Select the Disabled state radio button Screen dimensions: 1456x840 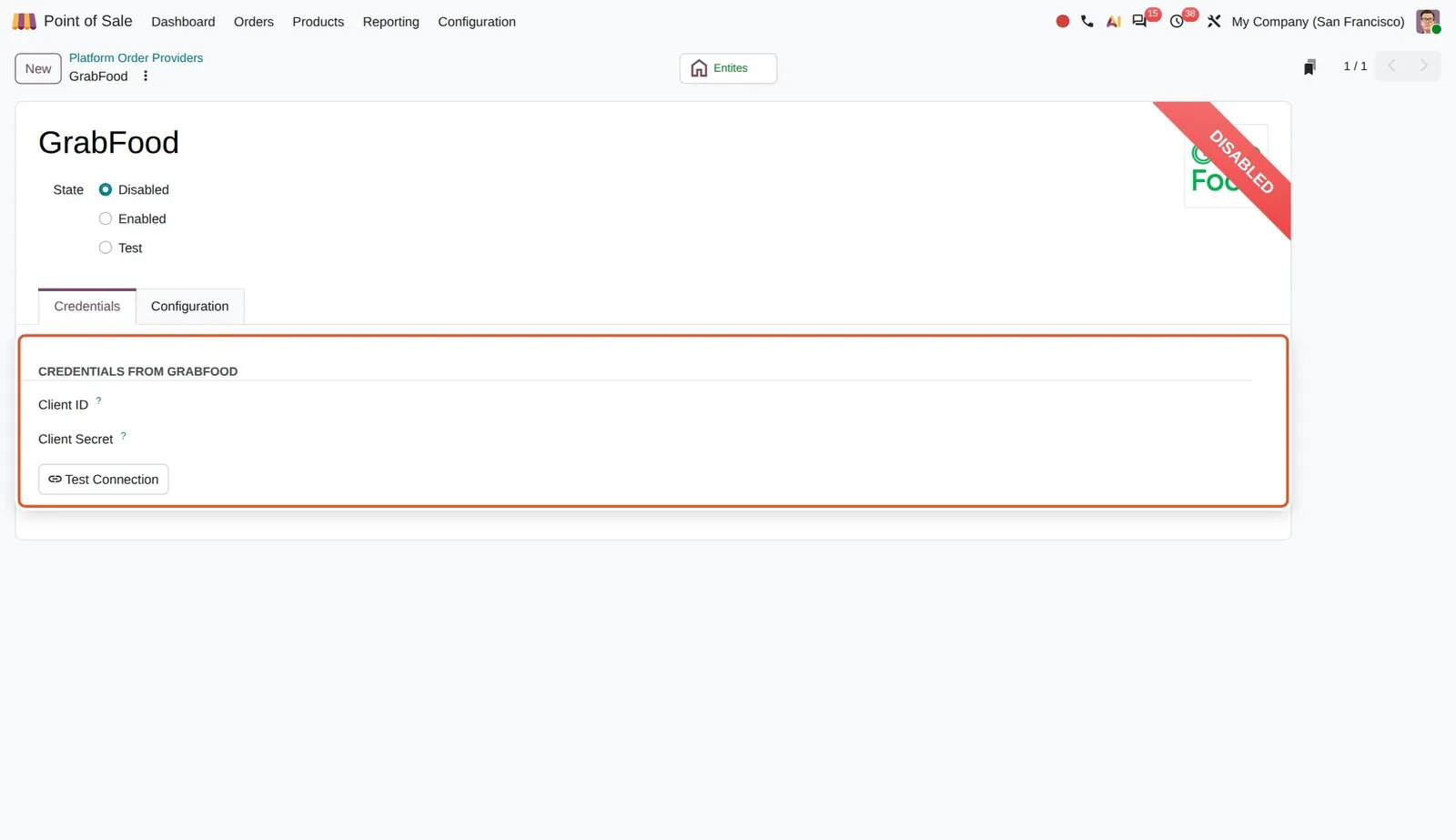(106, 189)
